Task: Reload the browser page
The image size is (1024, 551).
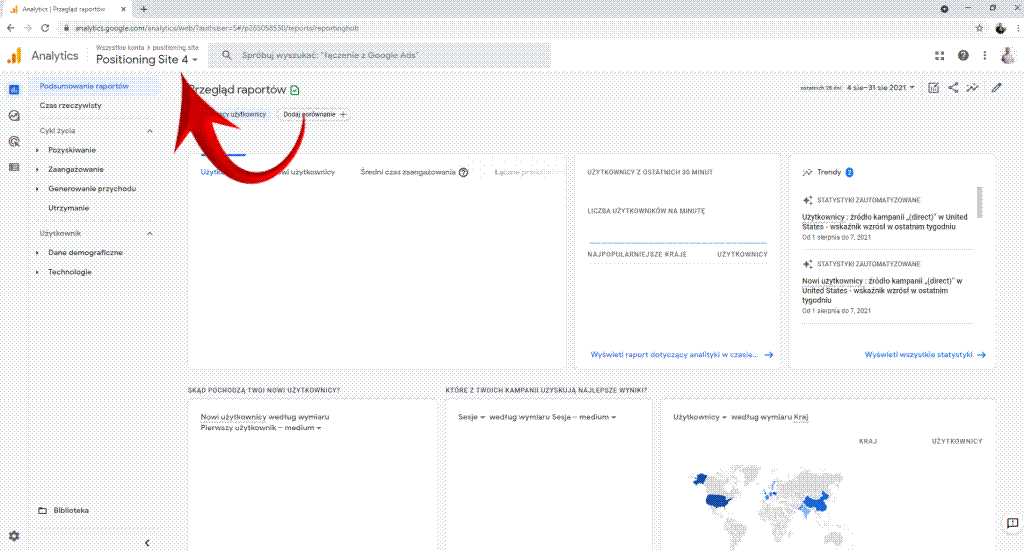Action: (45, 28)
